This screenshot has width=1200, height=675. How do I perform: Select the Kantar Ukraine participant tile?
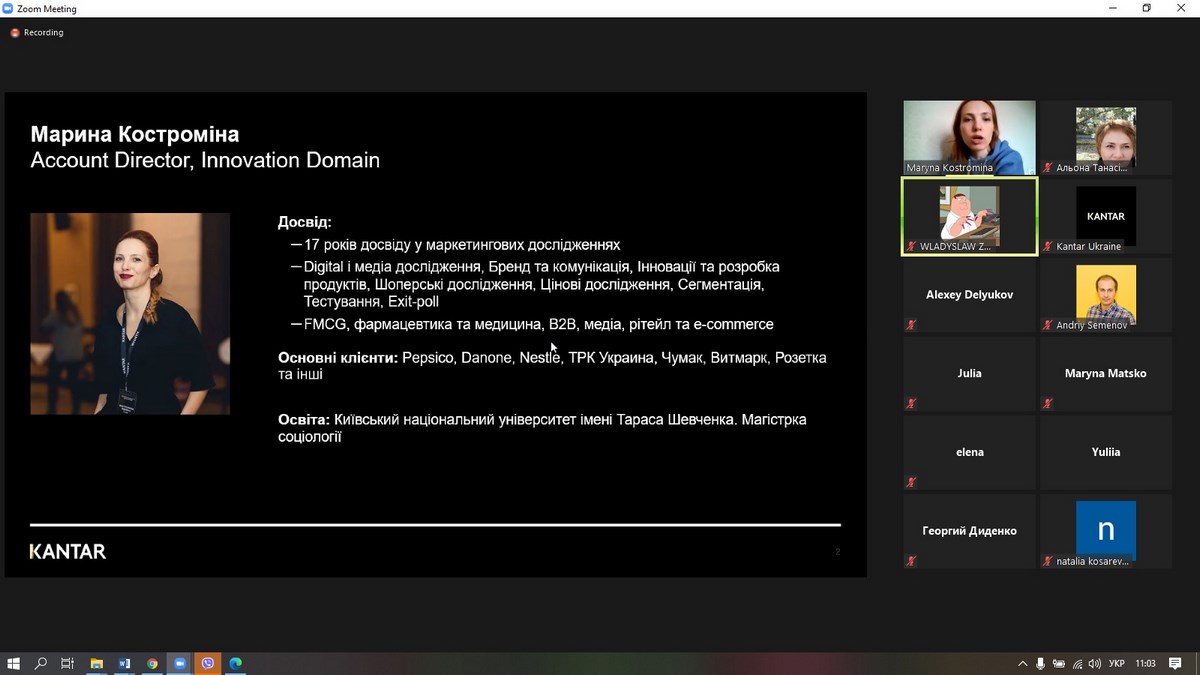pos(1105,216)
